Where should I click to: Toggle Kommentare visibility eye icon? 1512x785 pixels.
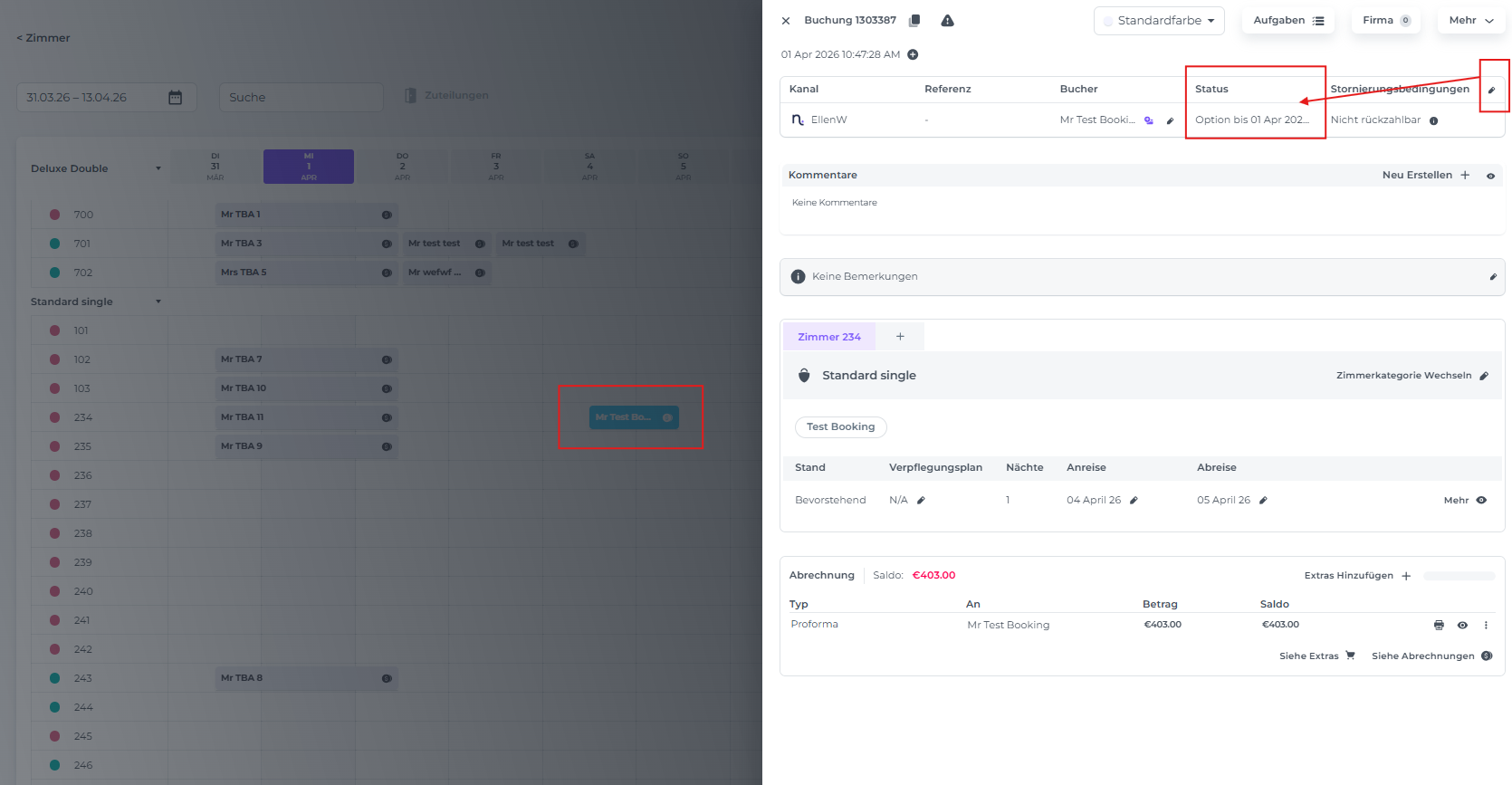click(1490, 176)
